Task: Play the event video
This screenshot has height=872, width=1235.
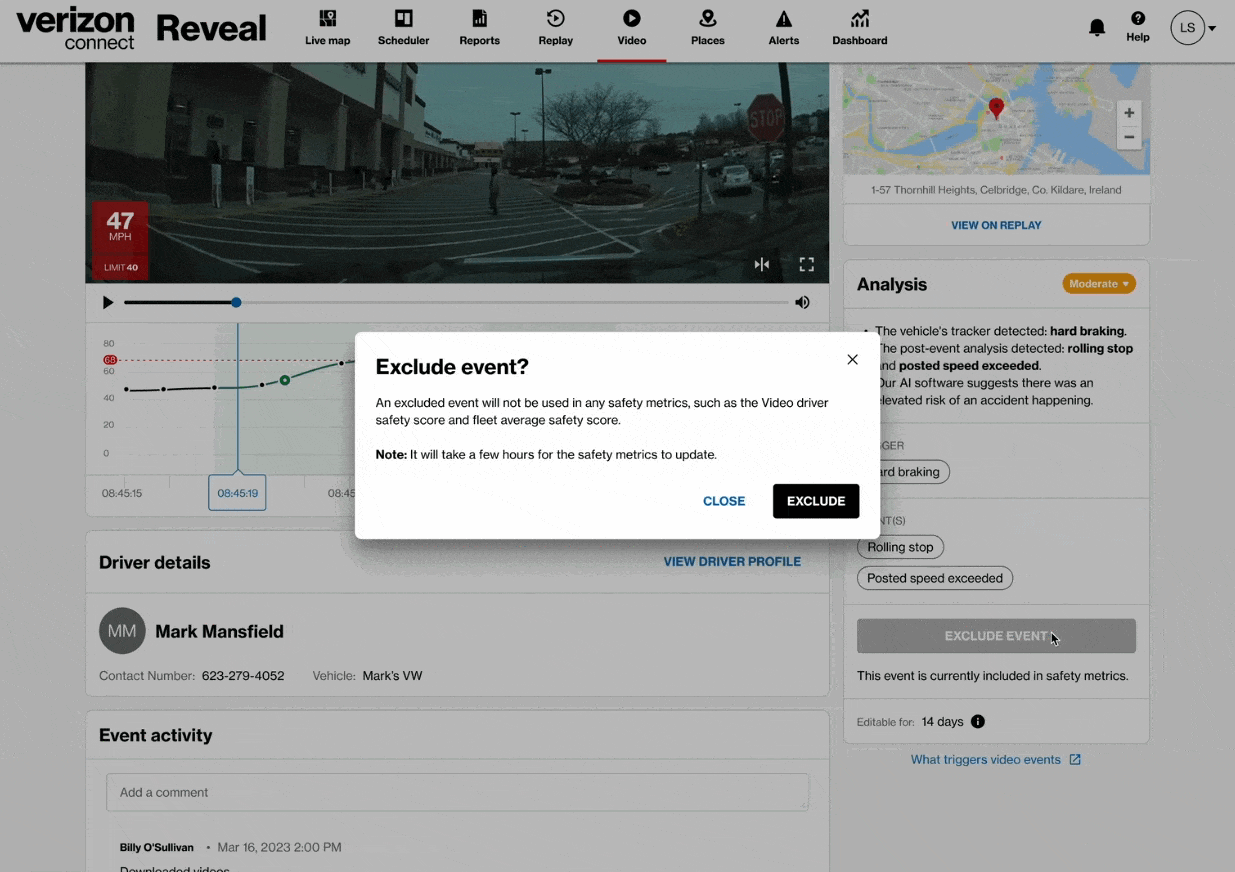Action: (108, 302)
